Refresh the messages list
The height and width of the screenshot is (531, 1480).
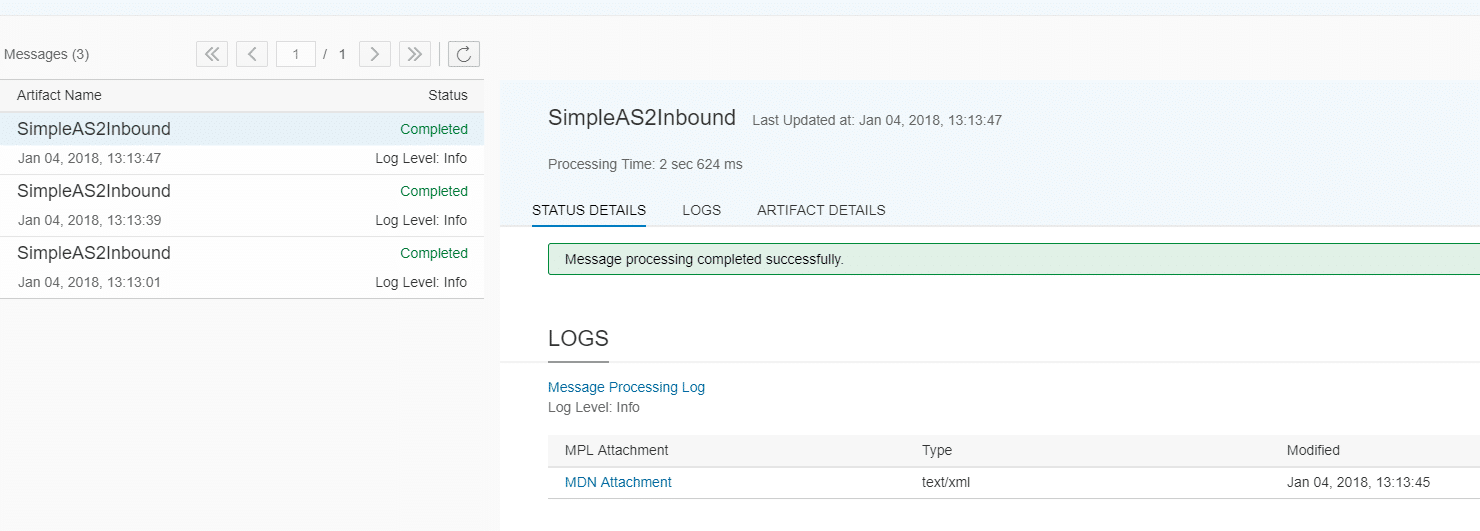(x=464, y=54)
